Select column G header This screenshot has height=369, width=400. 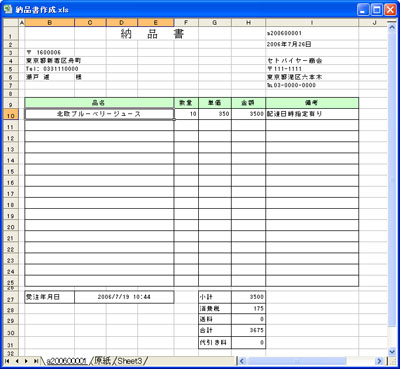tap(215, 22)
